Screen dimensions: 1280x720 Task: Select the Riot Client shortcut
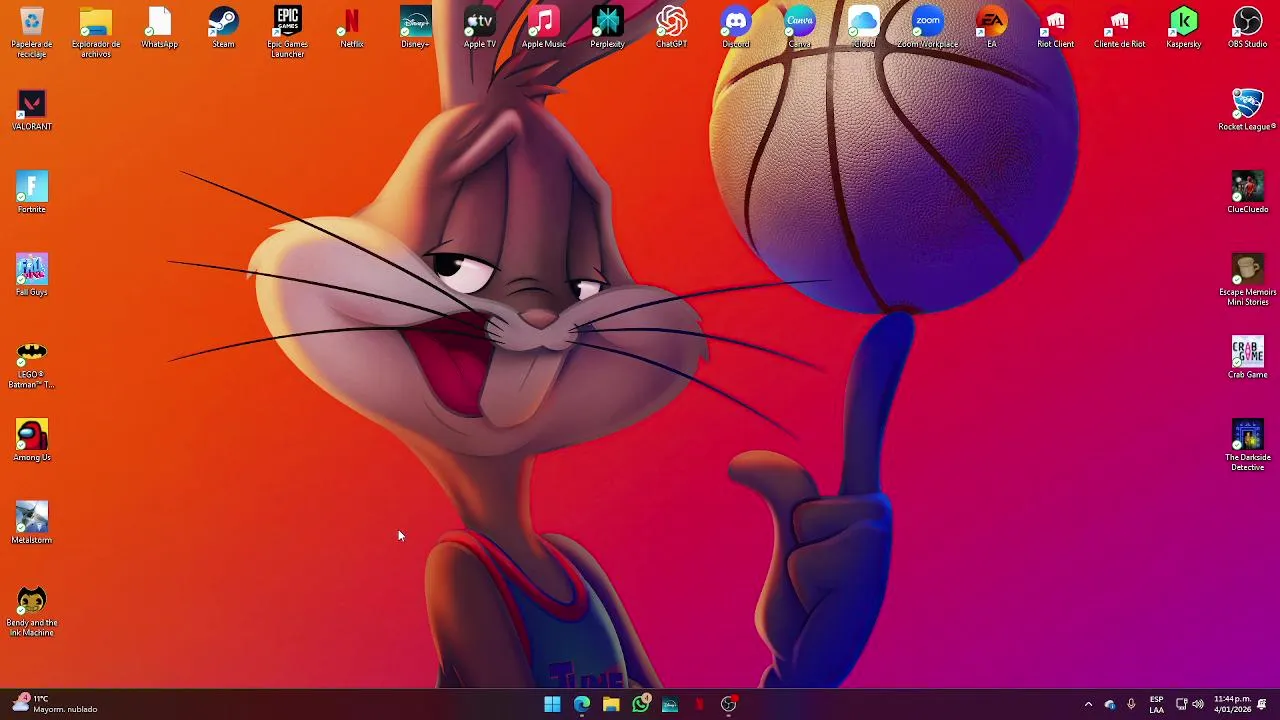pyautogui.click(x=1055, y=28)
